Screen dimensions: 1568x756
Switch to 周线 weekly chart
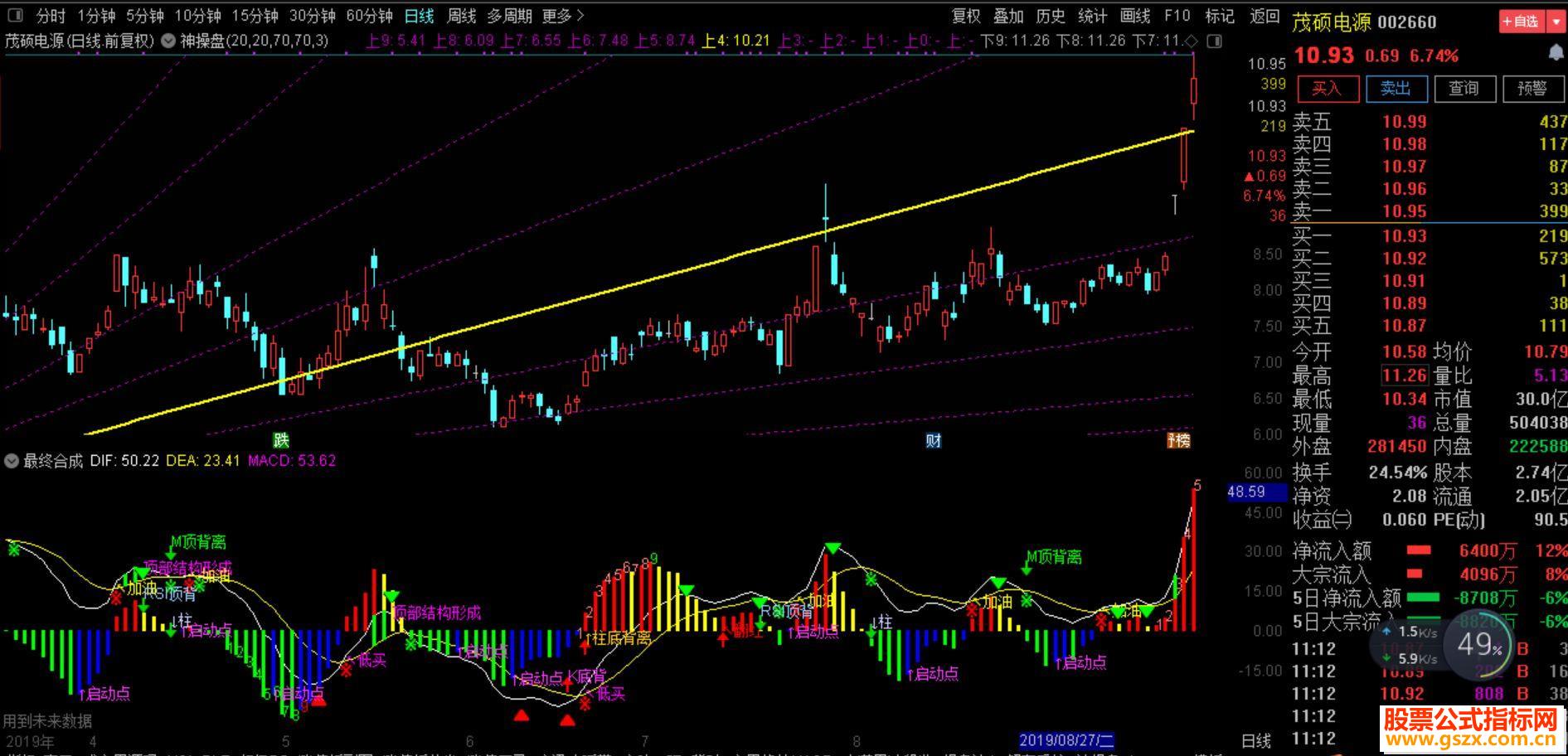click(x=461, y=17)
